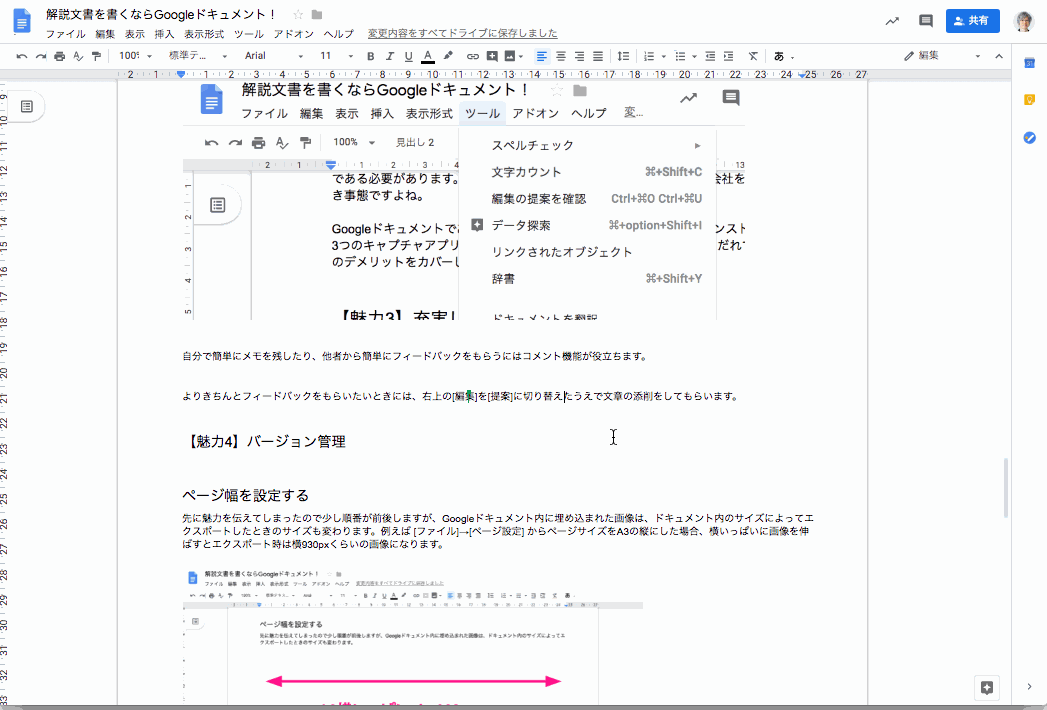Select embedded page-width screenshot image

point(413,636)
